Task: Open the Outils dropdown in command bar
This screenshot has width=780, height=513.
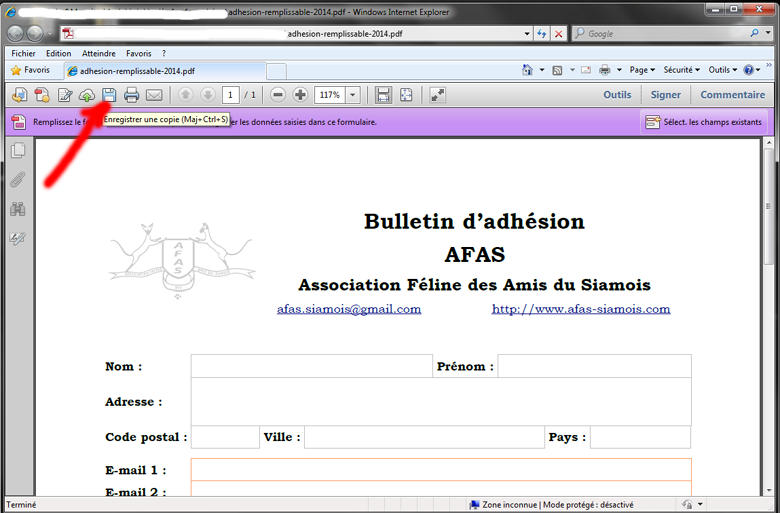Action: [723, 70]
